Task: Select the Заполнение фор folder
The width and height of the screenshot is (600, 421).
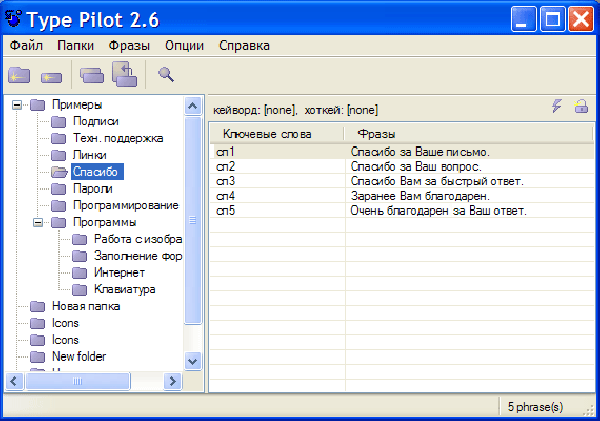Action: point(138,256)
